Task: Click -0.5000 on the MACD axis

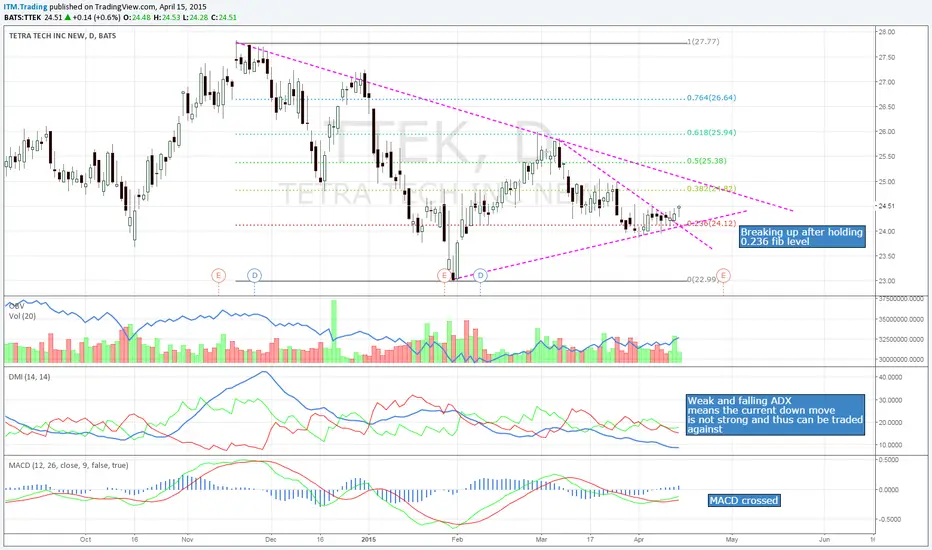Action: point(888,520)
